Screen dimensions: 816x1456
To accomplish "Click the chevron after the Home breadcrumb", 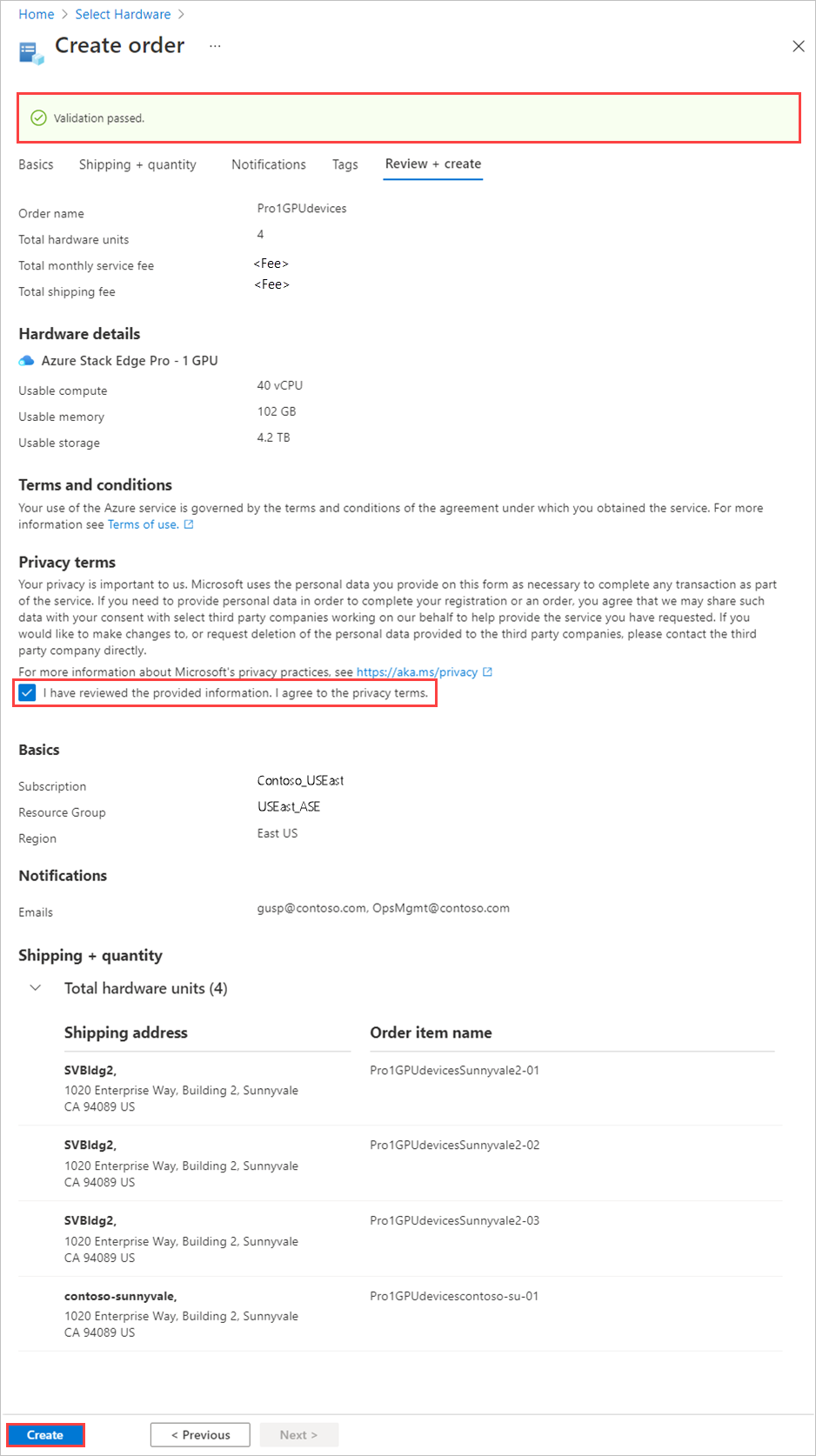I will (63, 14).
